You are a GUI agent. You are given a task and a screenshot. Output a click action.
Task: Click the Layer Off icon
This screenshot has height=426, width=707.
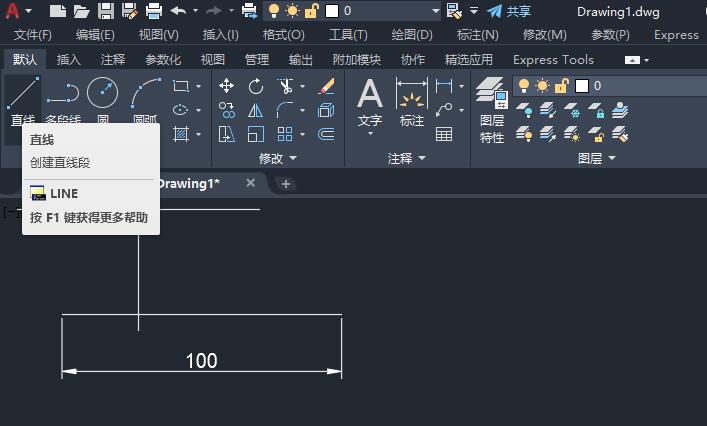pos(524,110)
